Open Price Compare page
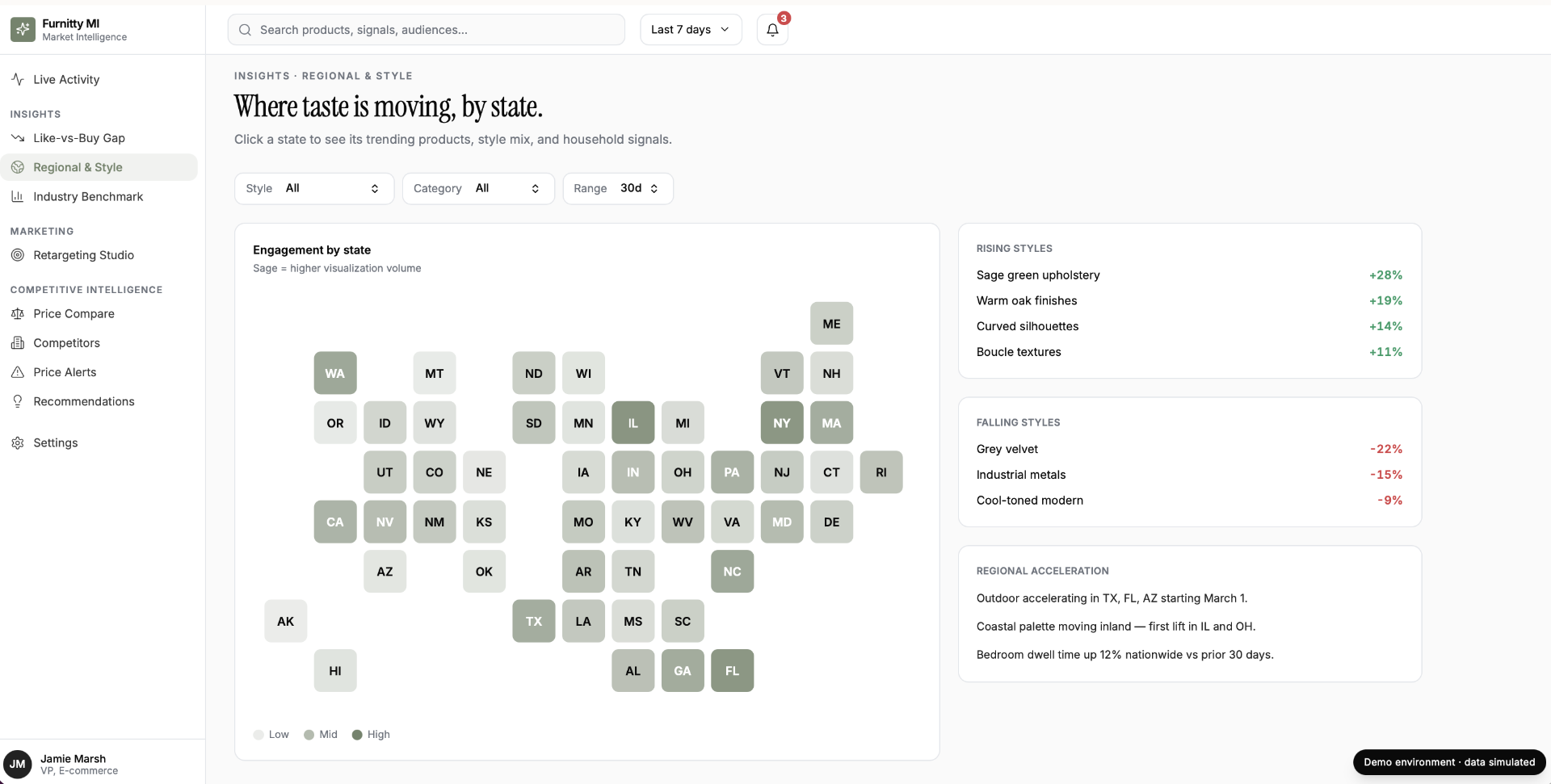 pos(99,313)
